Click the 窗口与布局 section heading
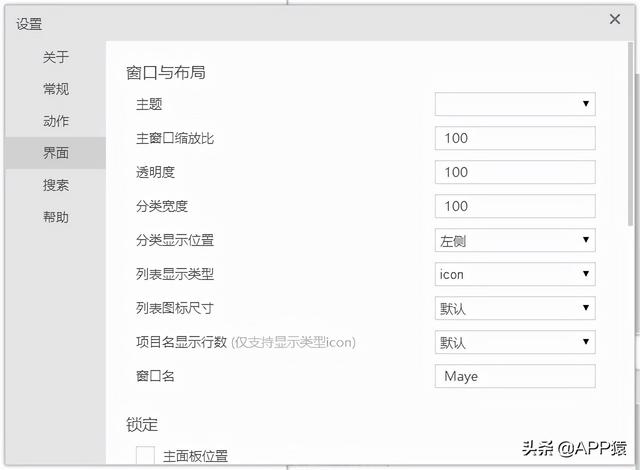 click(x=166, y=73)
